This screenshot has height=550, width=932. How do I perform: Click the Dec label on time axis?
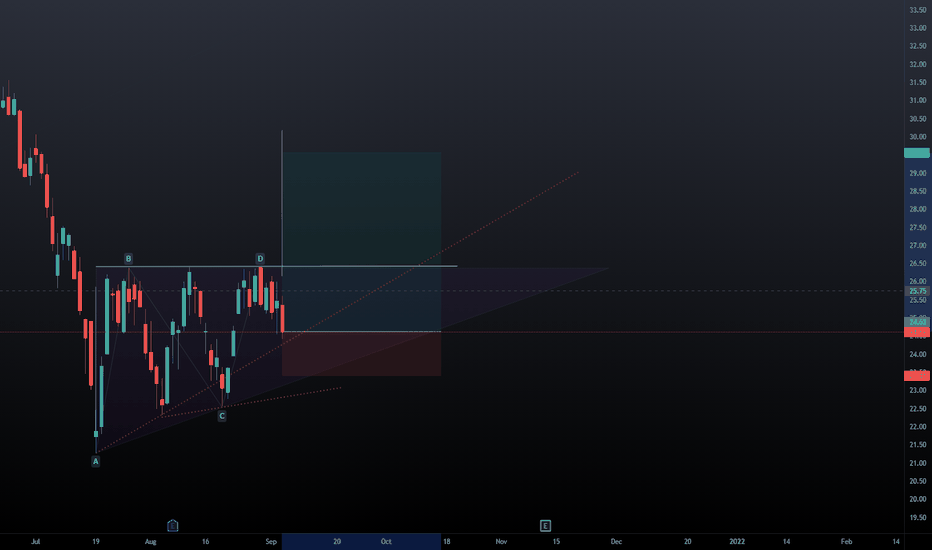(616, 542)
